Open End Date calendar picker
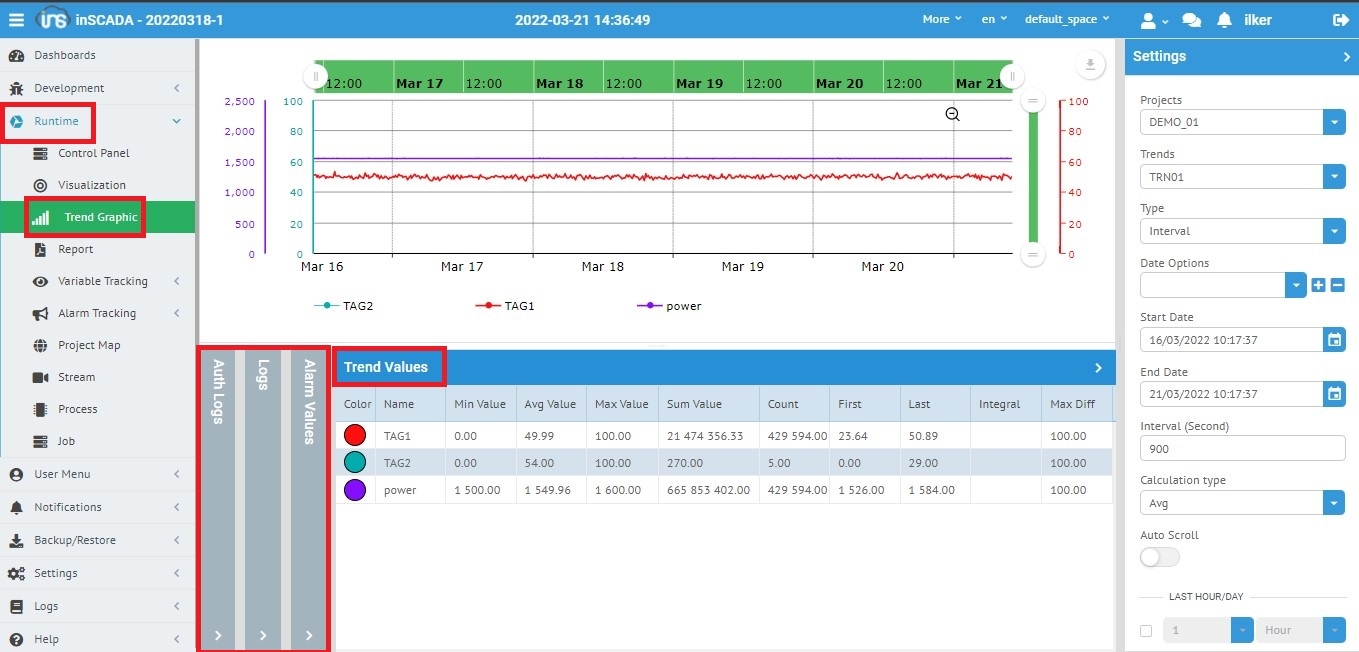This screenshot has width=1359, height=652. (x=1334, y=394)
